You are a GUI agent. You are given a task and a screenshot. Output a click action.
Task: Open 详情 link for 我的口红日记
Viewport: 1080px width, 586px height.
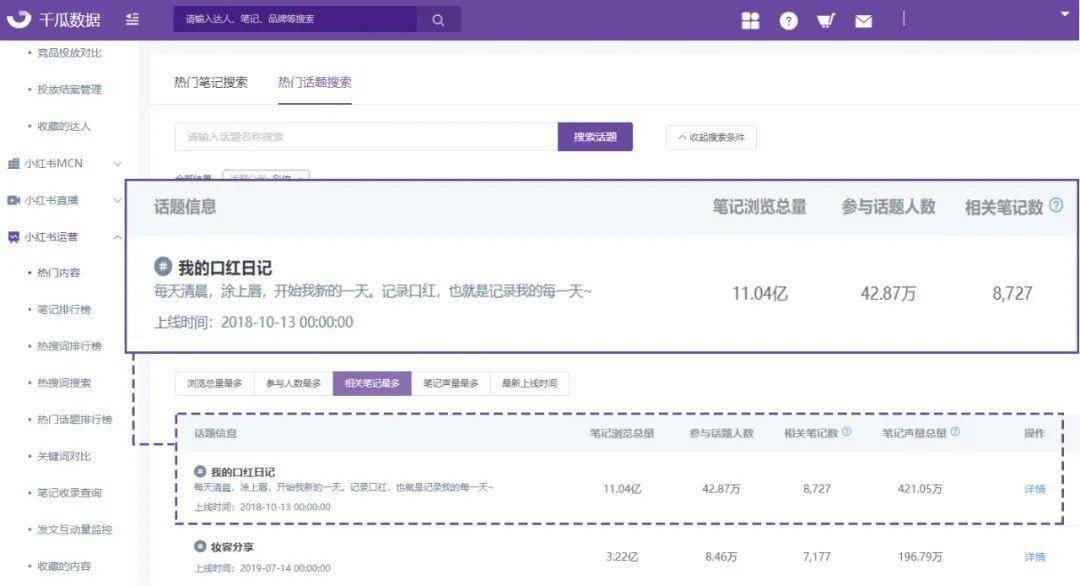coord(1034,489)
